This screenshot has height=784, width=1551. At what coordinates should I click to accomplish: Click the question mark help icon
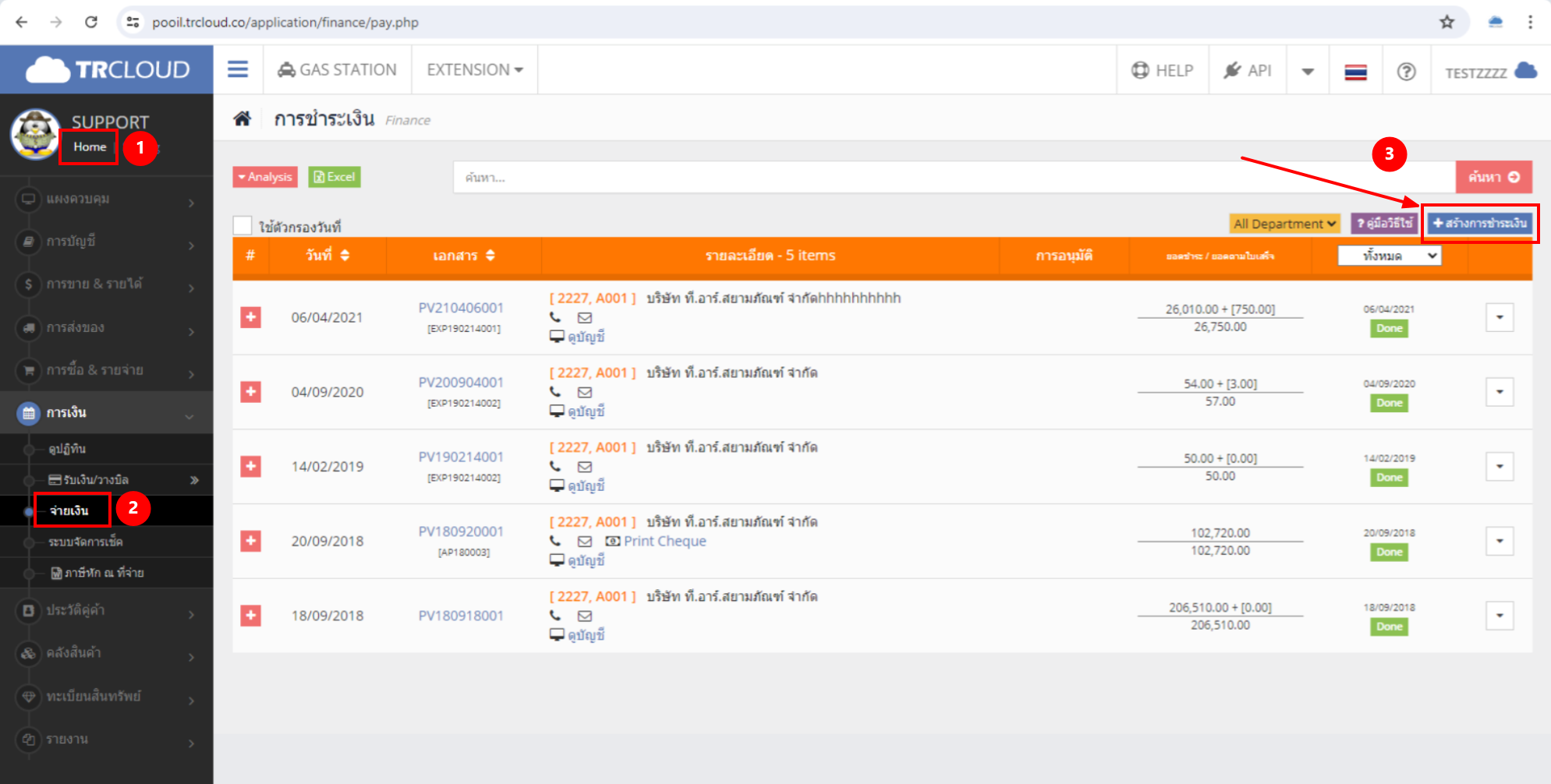pos(1406,72)
